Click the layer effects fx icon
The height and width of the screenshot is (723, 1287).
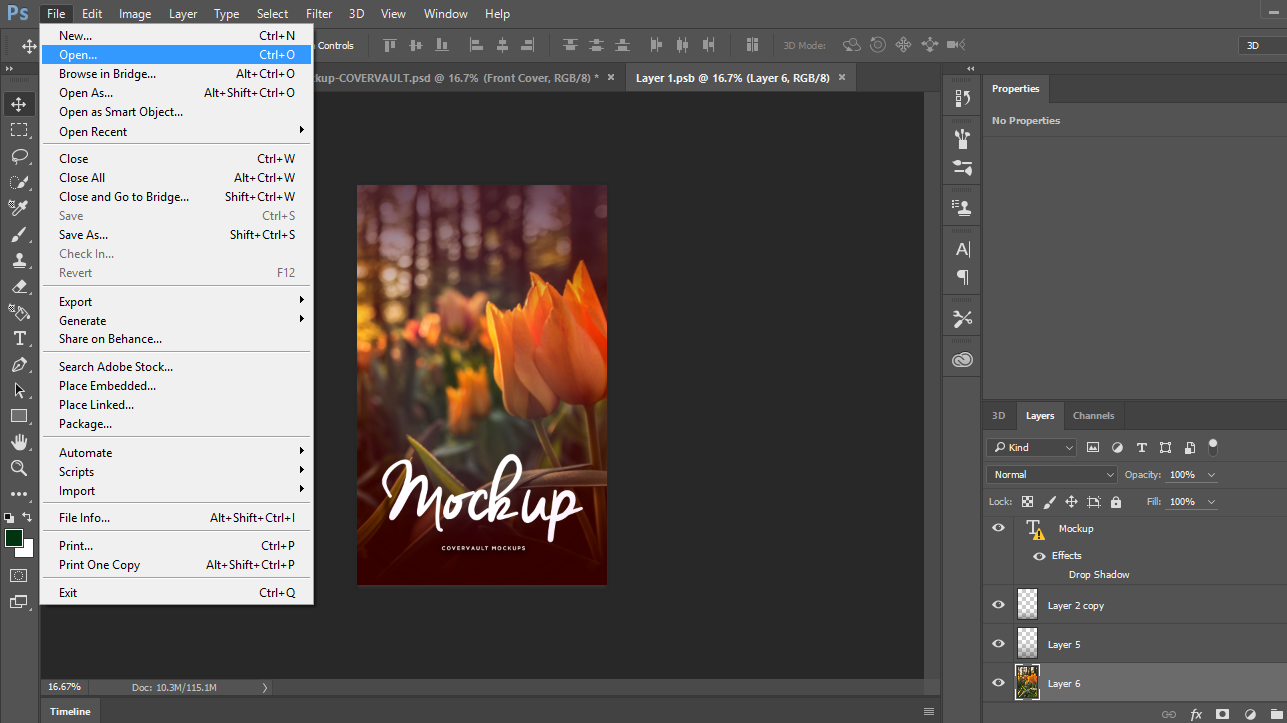point(1196,714)
